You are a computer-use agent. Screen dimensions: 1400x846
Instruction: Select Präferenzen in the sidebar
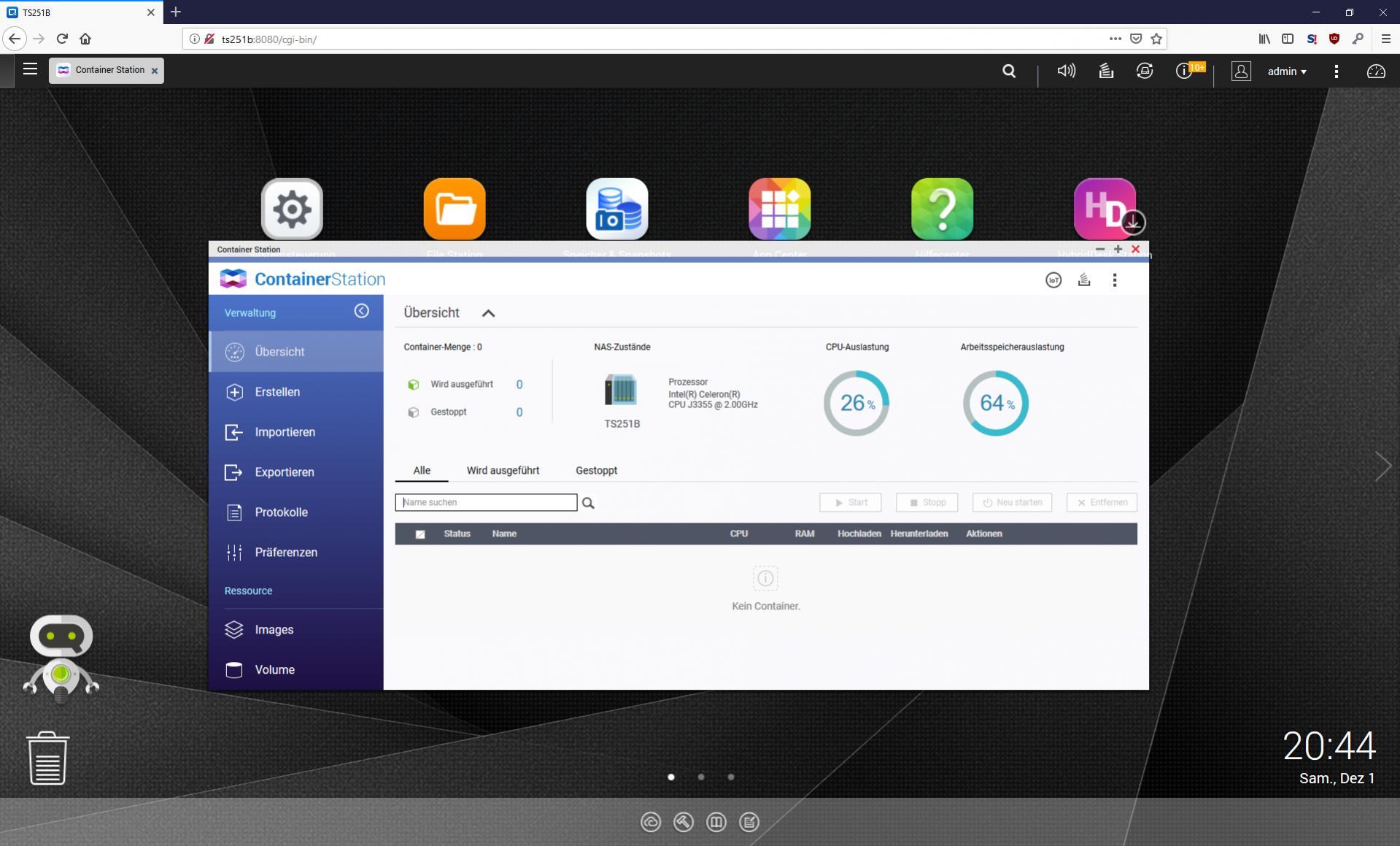pyautogui.click(x=296, y=553)
